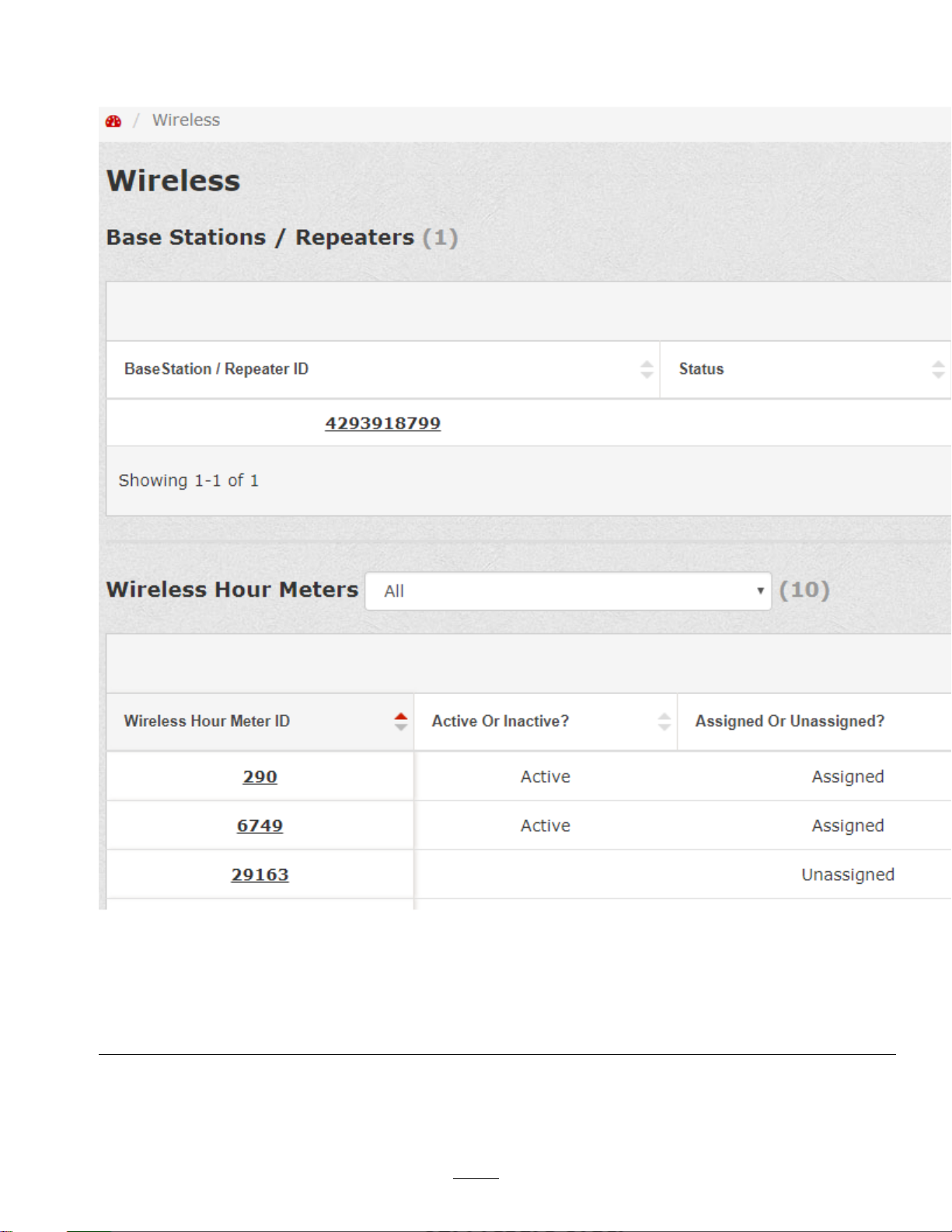Click the Status column header
The width and height of the screenshot is (952, 1232).
click(701, 369)
